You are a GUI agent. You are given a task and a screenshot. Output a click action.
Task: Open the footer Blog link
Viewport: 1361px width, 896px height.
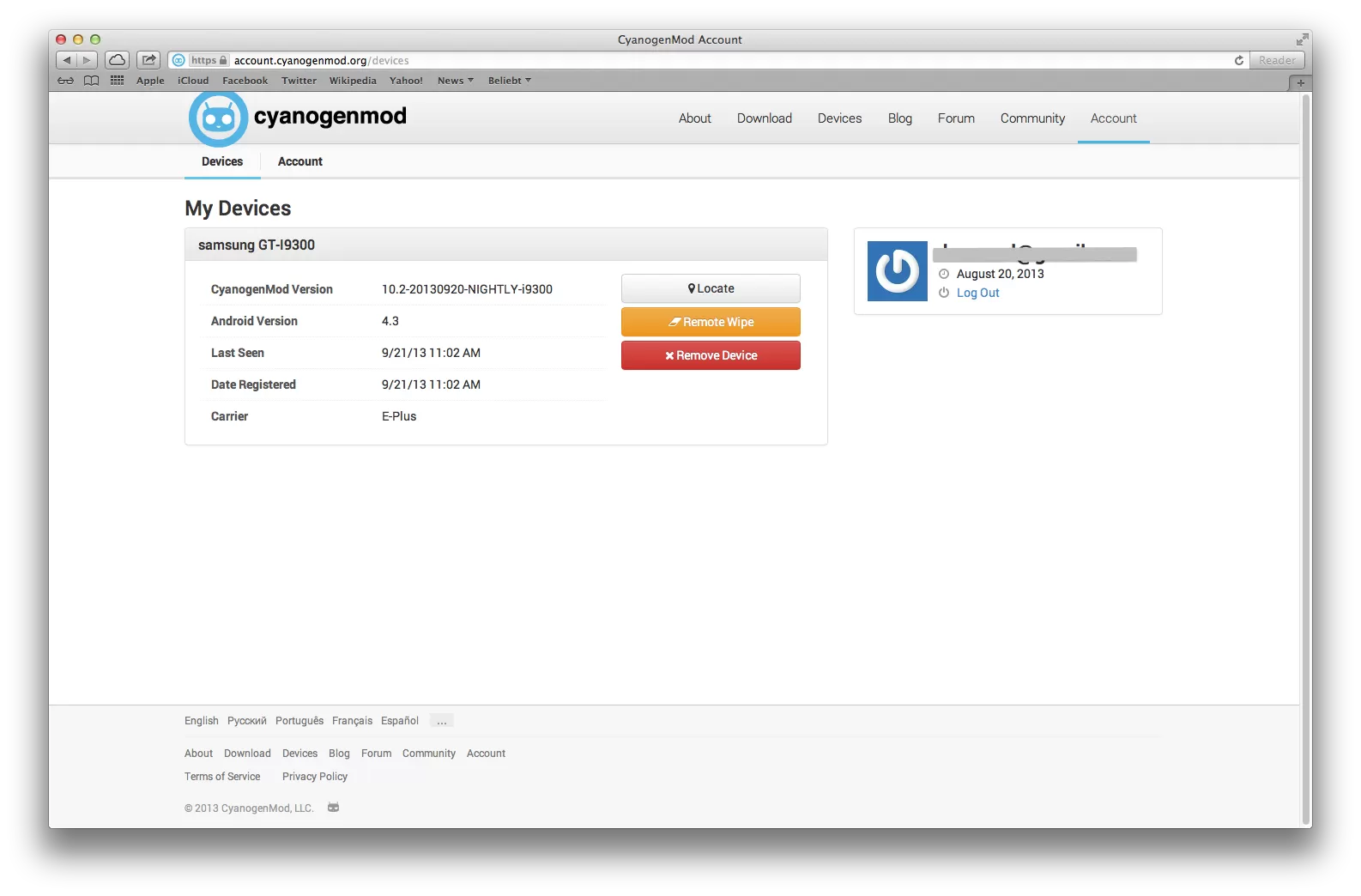[339, 754]
